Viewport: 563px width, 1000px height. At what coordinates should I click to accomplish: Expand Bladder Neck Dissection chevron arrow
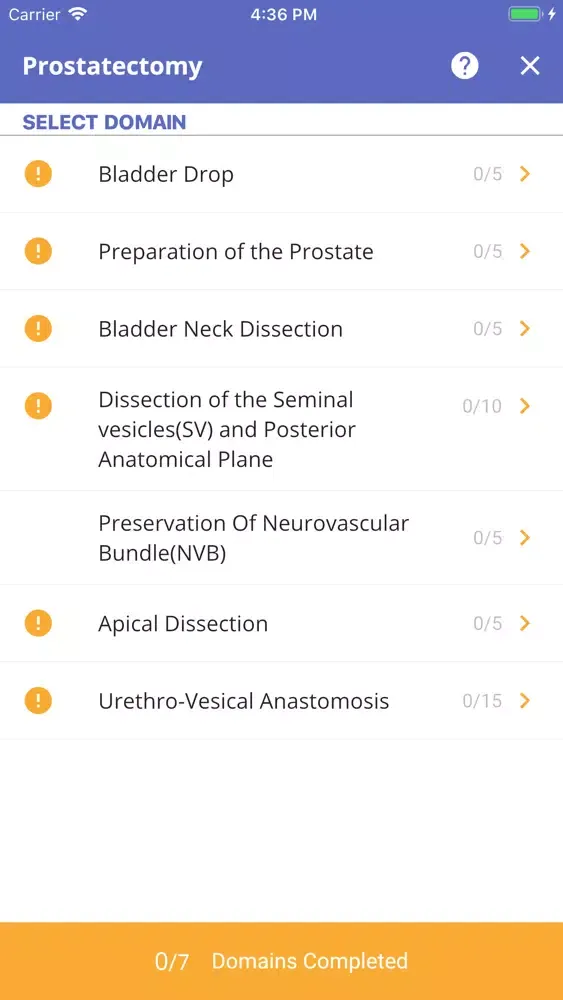click(x=525, y=328)
